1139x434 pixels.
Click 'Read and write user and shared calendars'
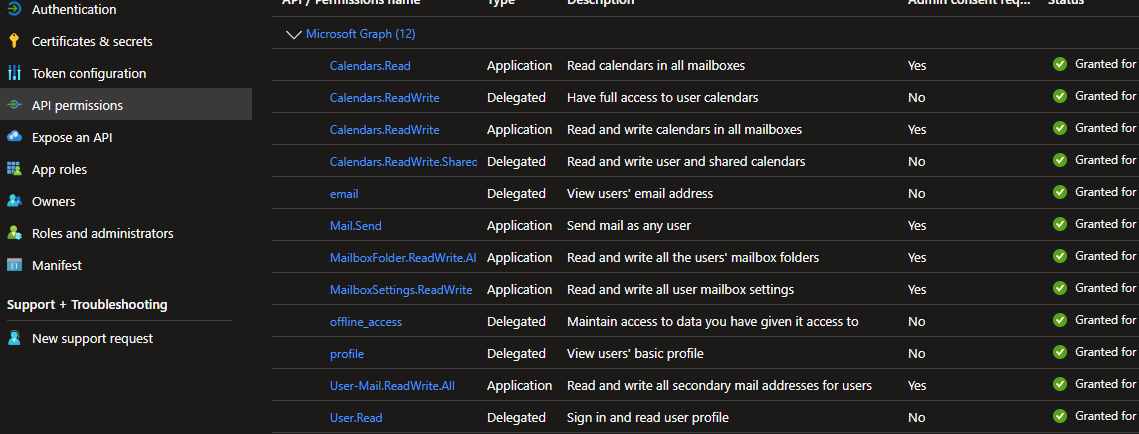[686, 161]
